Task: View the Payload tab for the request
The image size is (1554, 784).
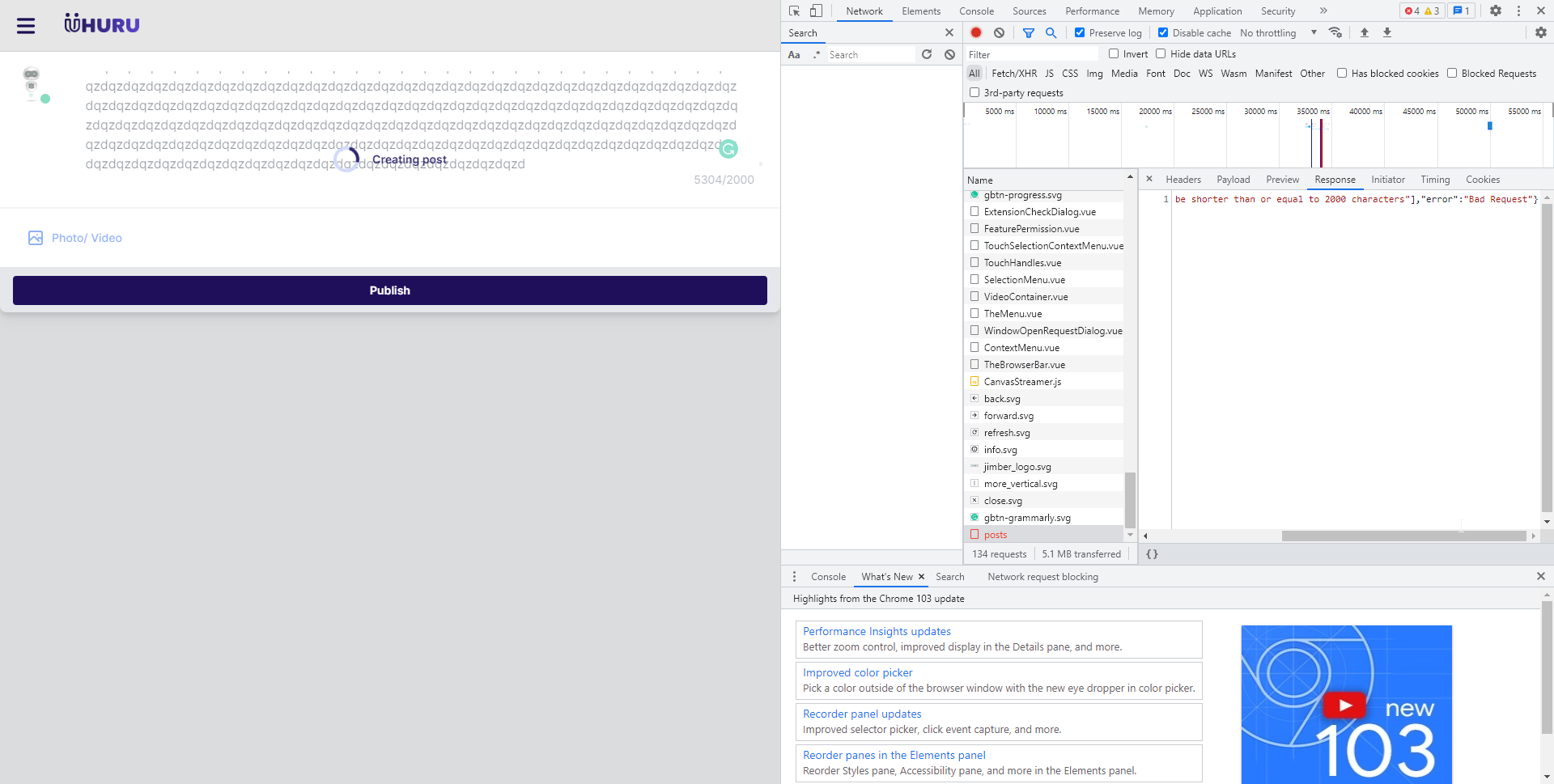Action: tap(1233, 180)
